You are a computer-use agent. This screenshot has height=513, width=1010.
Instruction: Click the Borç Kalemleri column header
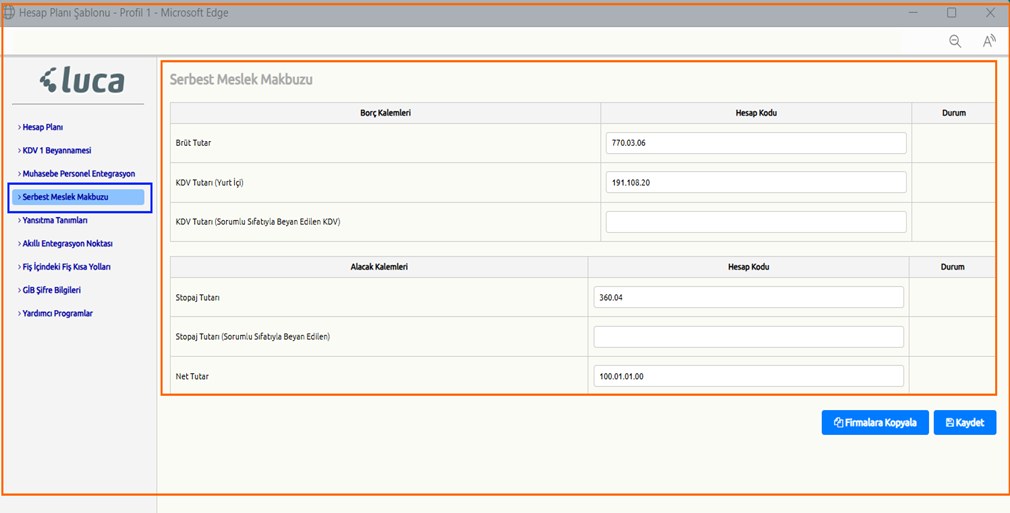[385, 113]
